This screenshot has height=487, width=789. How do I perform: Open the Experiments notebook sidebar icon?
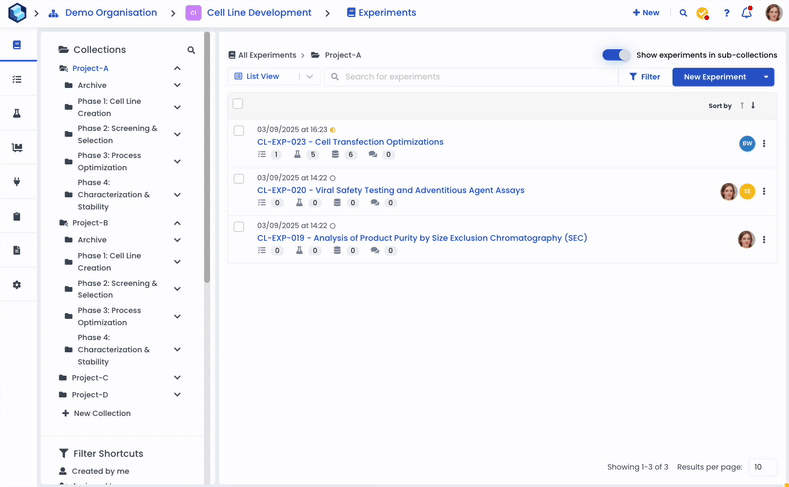17,45
